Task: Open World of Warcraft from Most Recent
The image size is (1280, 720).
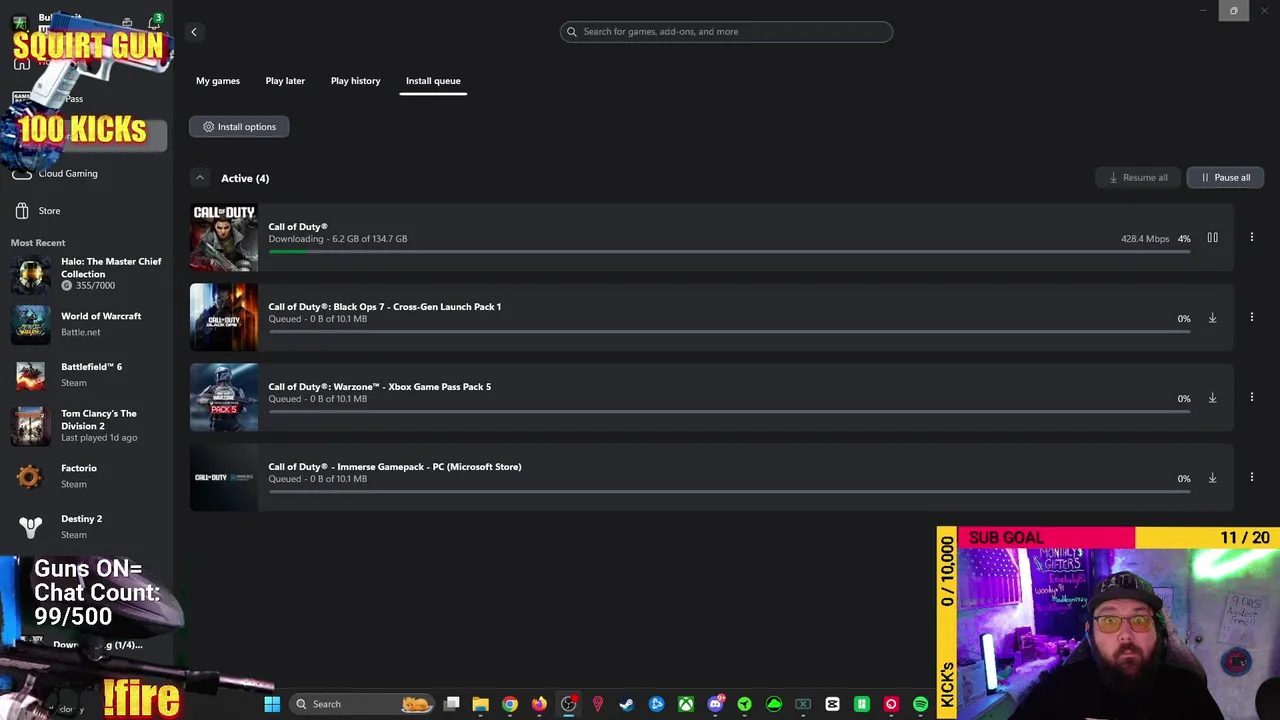Action: pyautogui.click(x=88, y=324)
